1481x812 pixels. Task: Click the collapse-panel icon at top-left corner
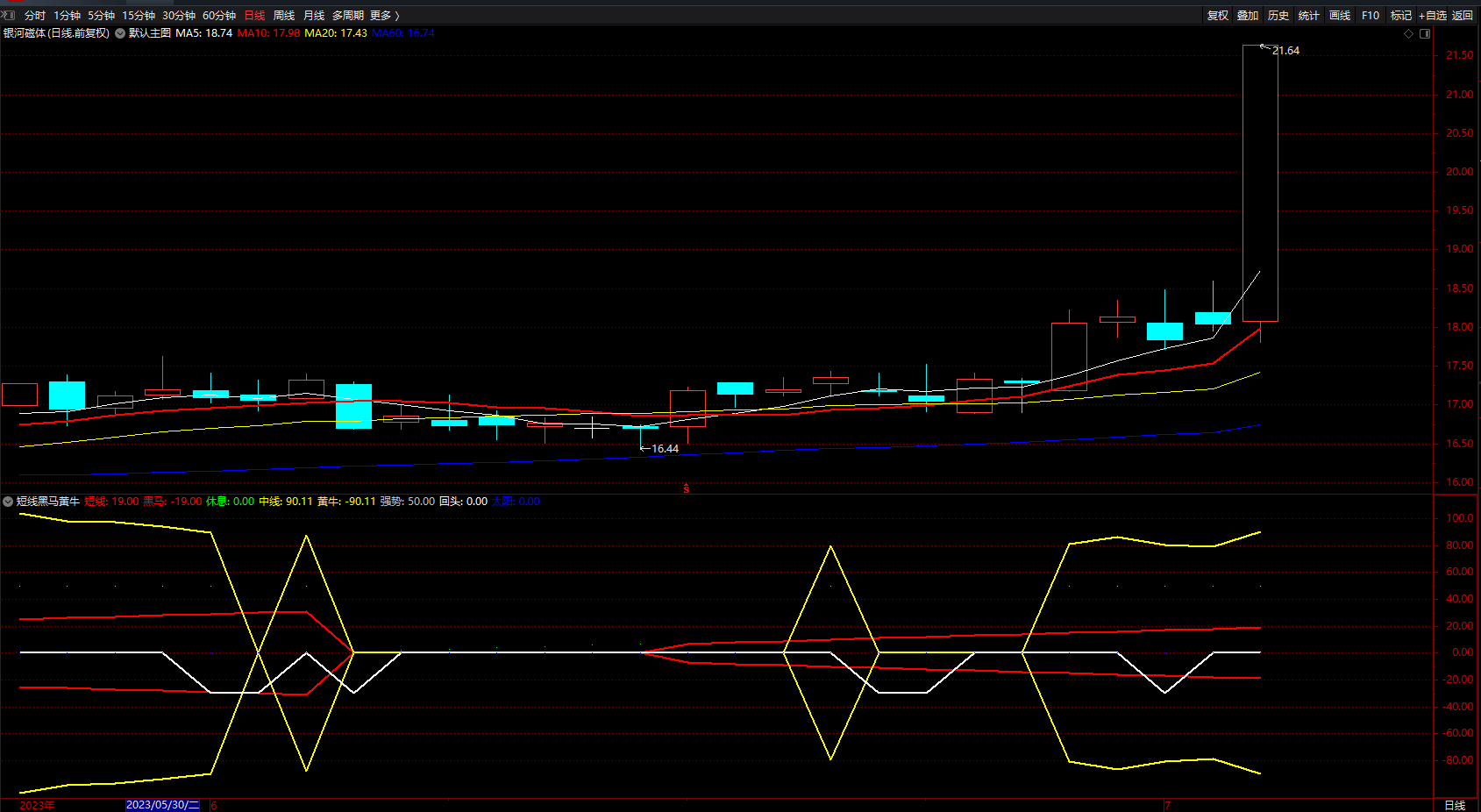[x=8, y=15]
